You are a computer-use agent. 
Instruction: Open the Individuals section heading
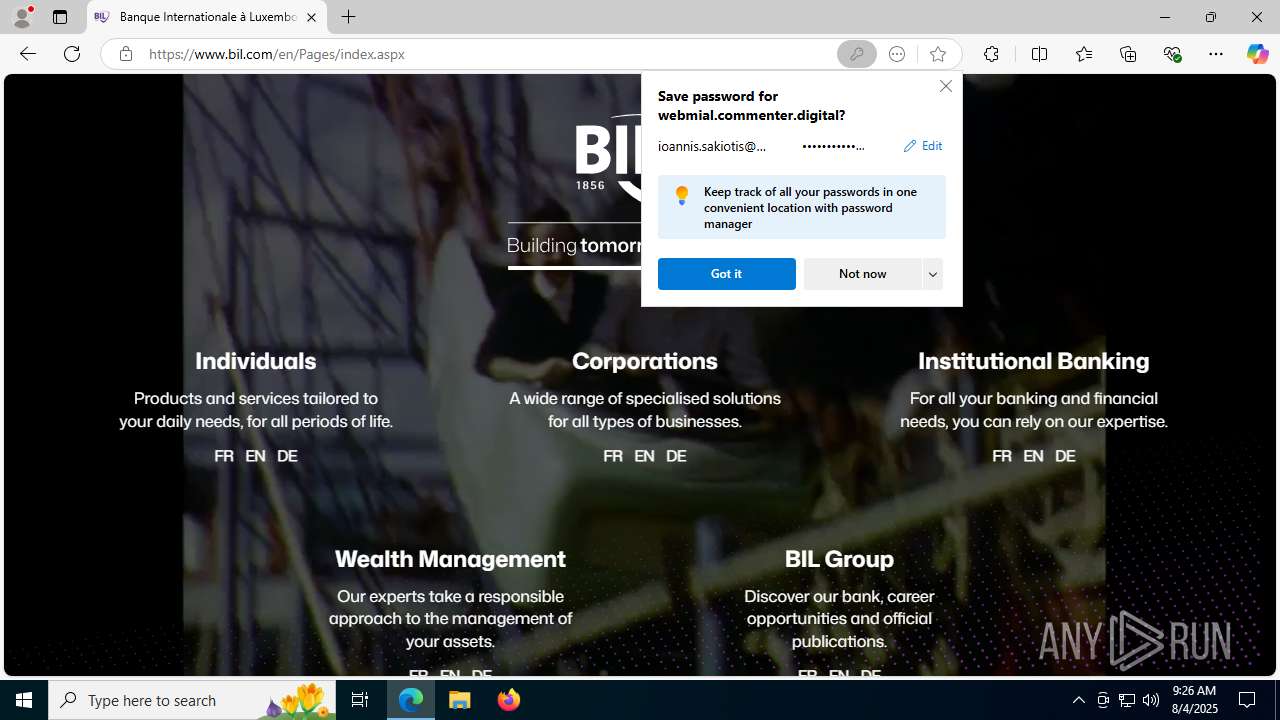pyautogui.click(x=255, y=361)
